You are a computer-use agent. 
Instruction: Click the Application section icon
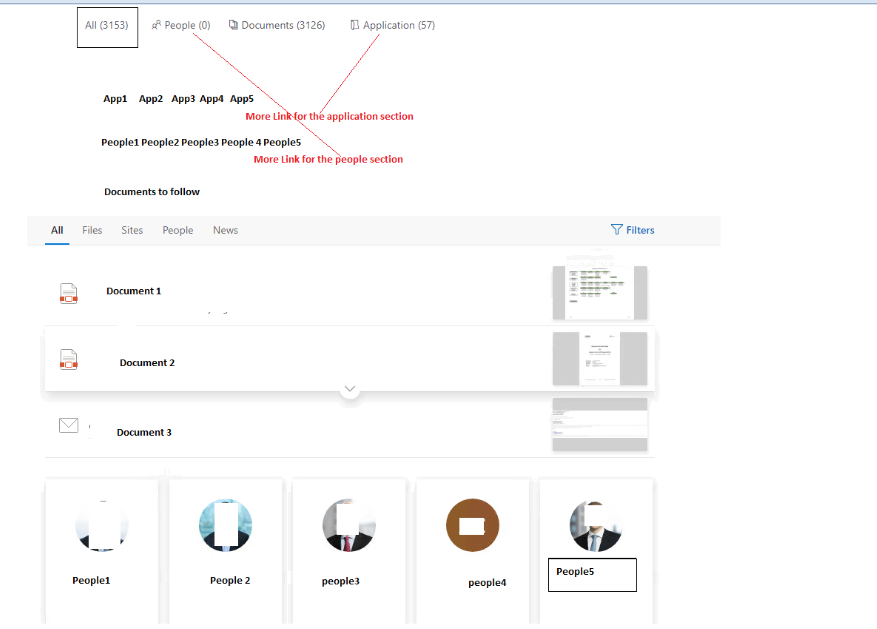[x=354, y=24]
